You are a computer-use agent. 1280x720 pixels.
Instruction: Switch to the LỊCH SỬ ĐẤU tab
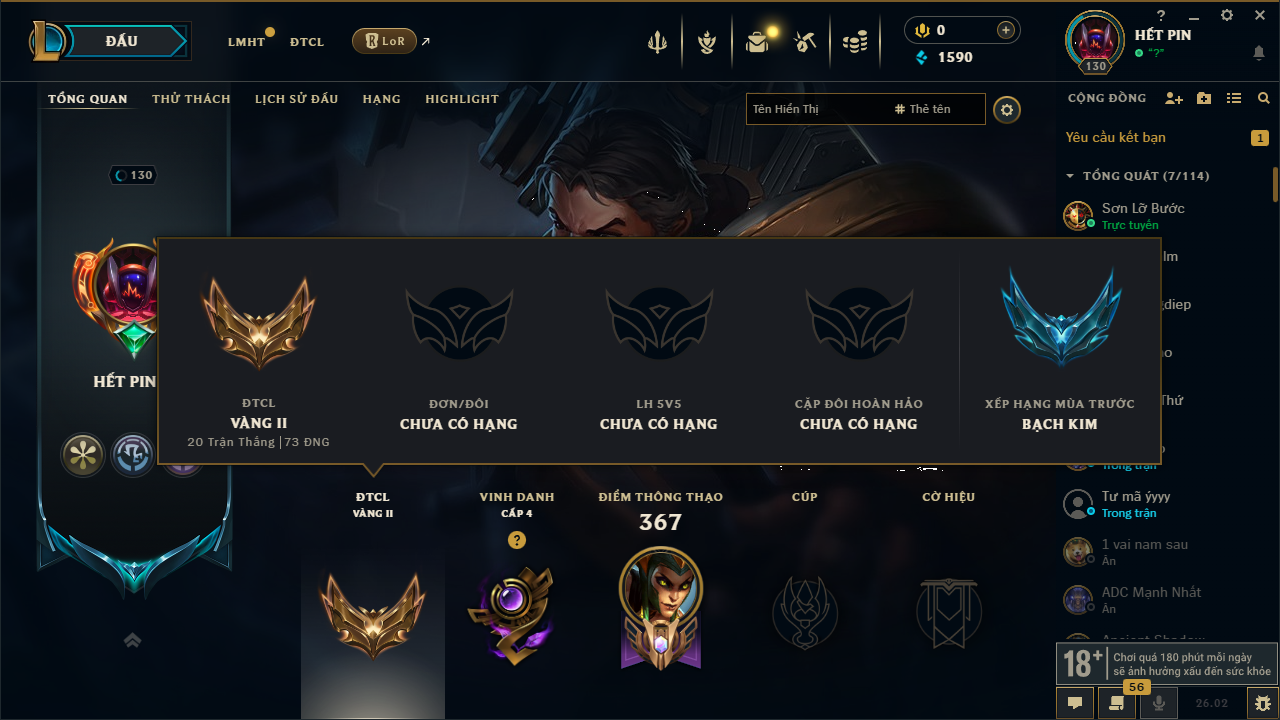tap(296, 99)
